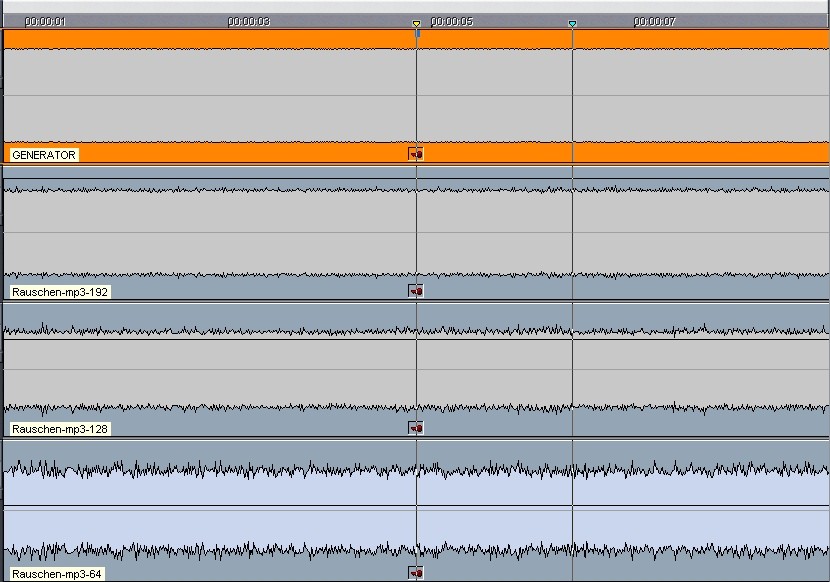
Task: Click the object icon on Rauschen-mp3-192 clip
Action: click(416, 291)
